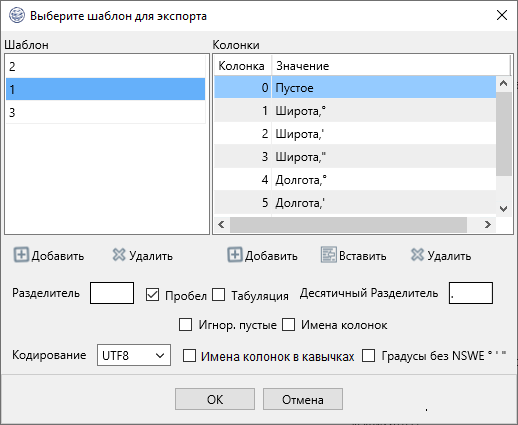Click the columns list scroll up arrow
The height and width of the screenshot is (425, 518).
[504, 83]
